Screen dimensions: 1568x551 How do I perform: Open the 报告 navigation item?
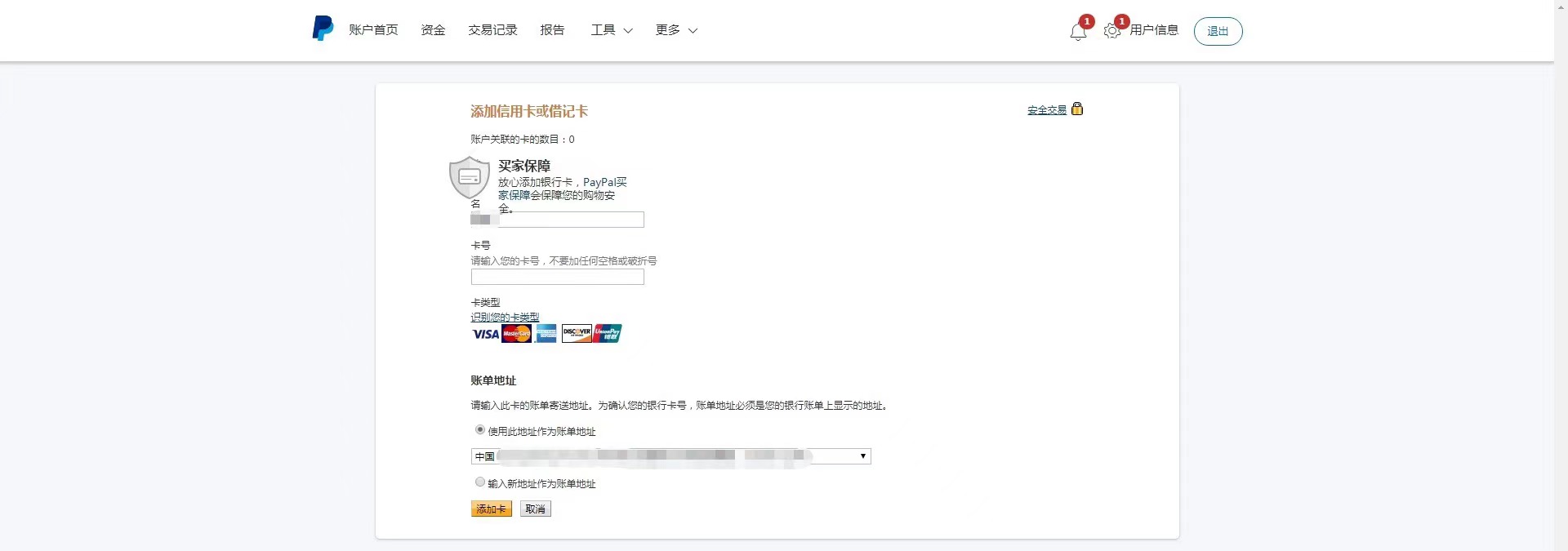pos(552,30)
